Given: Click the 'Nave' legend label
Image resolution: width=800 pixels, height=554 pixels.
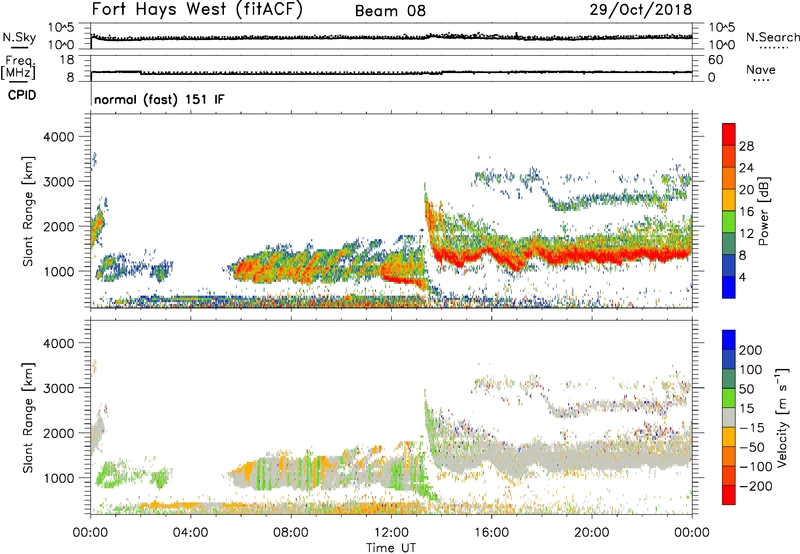Looking at the screenshot, I should point(761,69).
